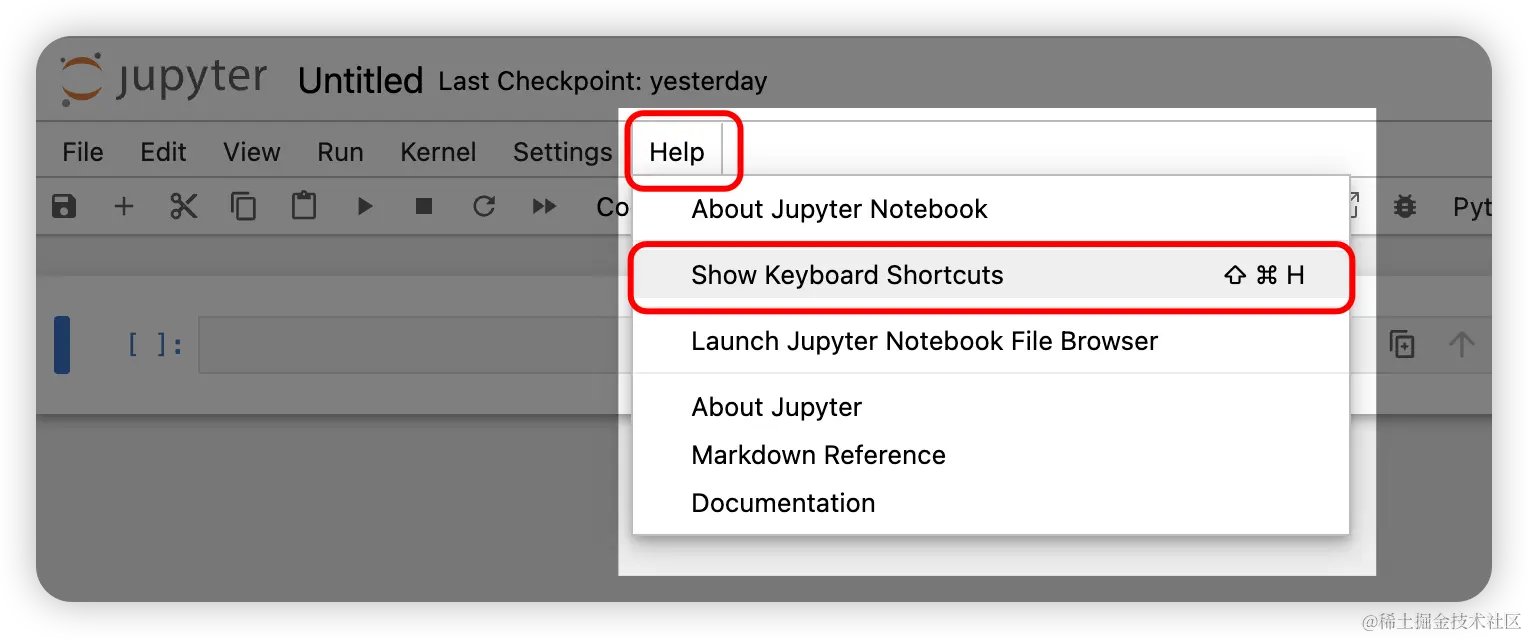Screen dimensions: 1528x638
Task: Click the debugger bug icon
Action: pos(1405,207)
